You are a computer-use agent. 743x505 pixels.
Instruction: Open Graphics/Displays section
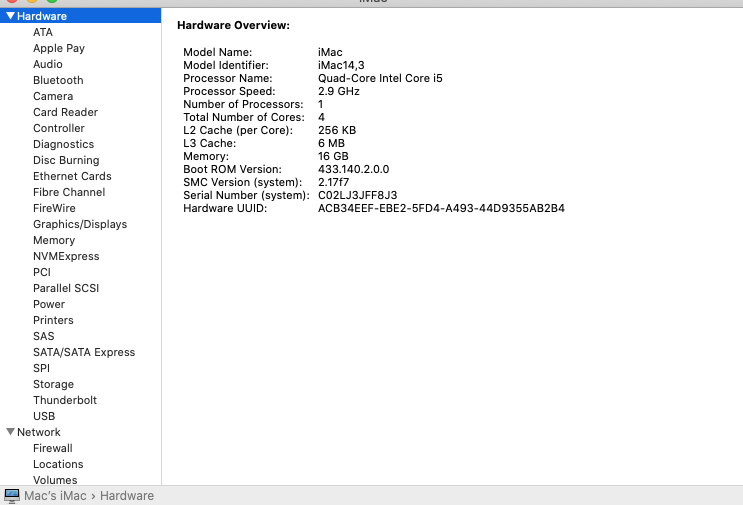tap(80, 224)
